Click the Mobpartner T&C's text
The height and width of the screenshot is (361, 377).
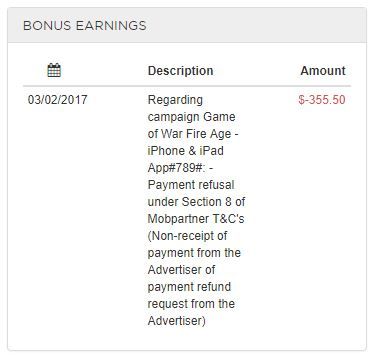[196, 219]
